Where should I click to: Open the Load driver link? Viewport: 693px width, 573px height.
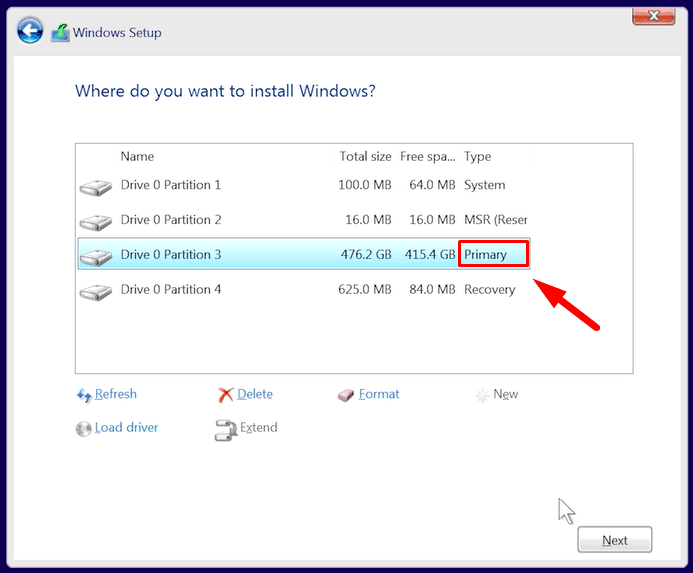tap(126, 428)
